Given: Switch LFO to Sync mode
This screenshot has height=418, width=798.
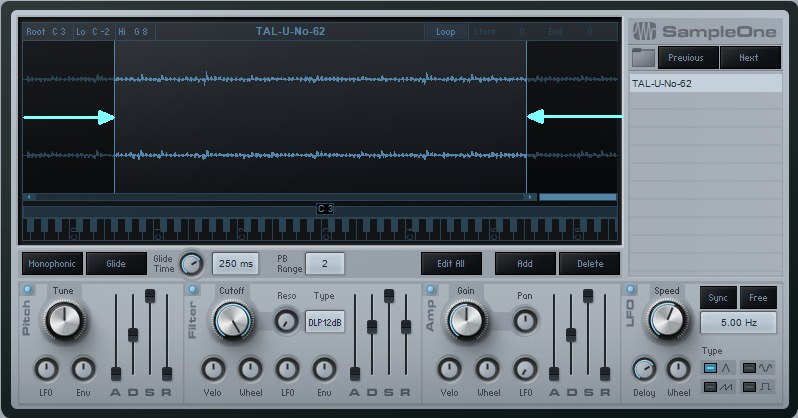Looking at the screenshot, I should (718, 298).
